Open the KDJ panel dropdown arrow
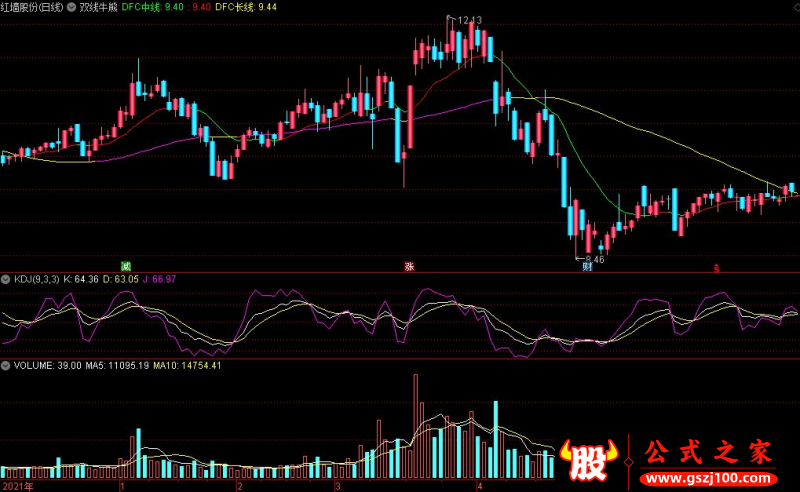 click(6, 279)
